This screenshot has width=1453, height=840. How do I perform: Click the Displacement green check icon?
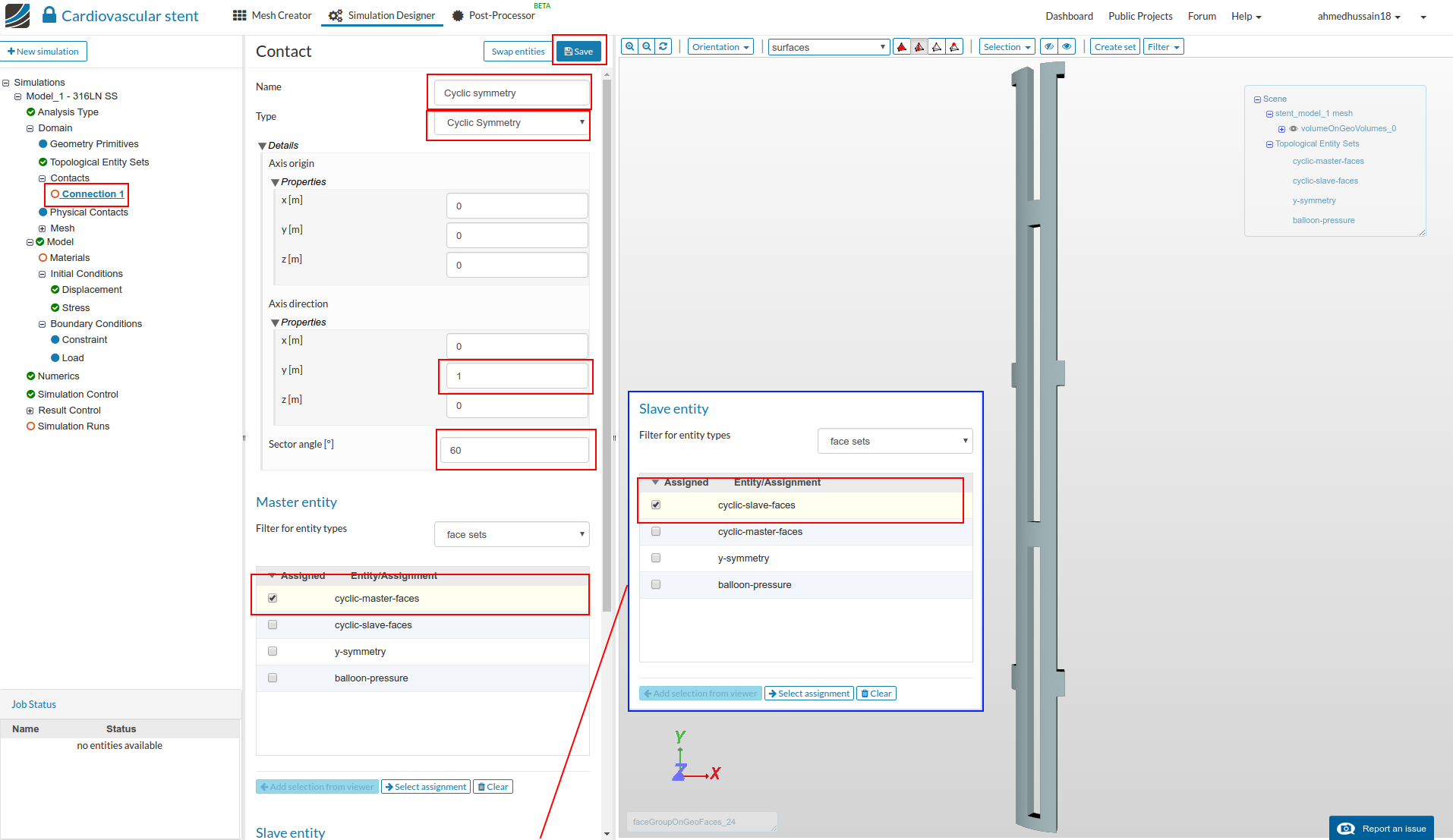pos(55,290)
